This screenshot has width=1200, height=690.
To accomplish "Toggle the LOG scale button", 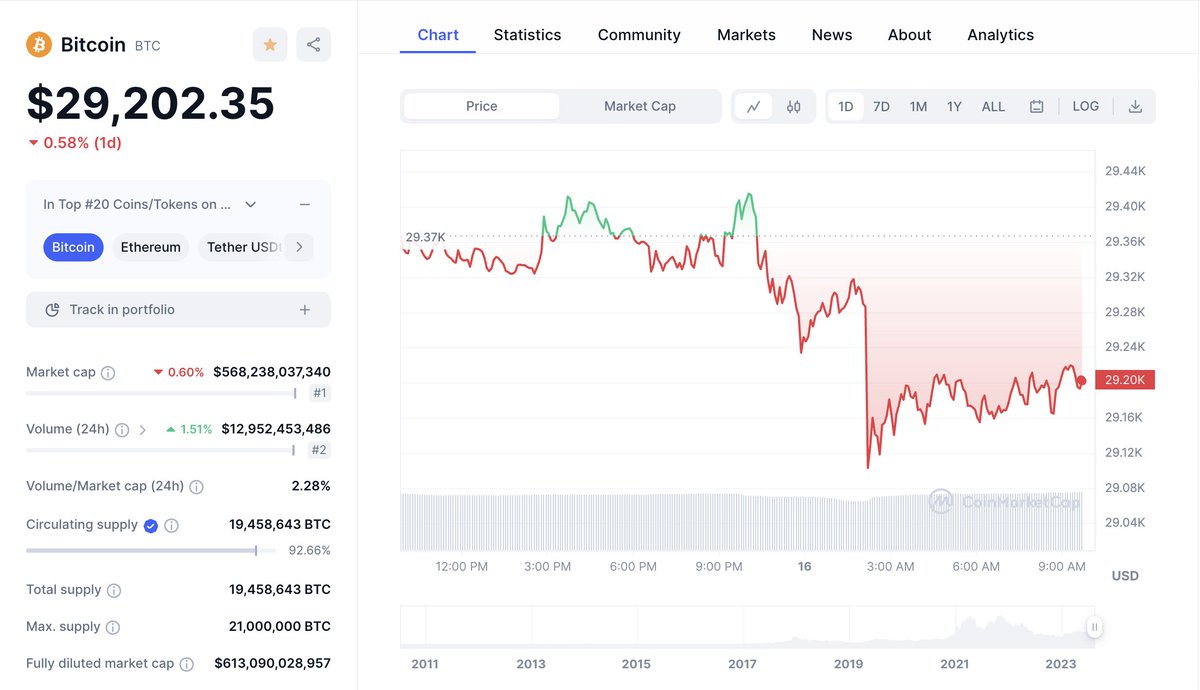I will click(1085, 106).
